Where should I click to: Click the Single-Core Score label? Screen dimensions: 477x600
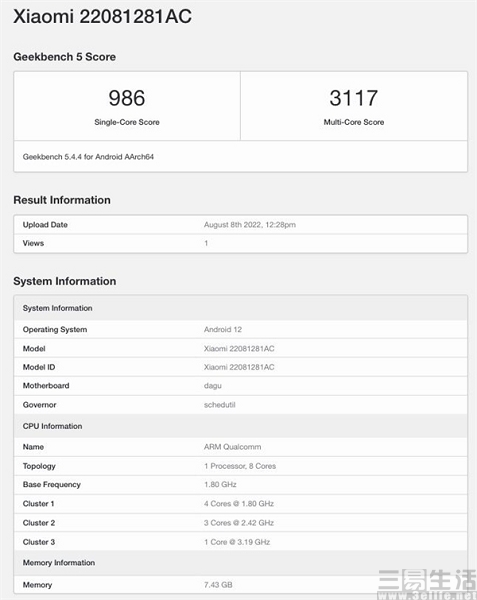(x=127, y=122)
